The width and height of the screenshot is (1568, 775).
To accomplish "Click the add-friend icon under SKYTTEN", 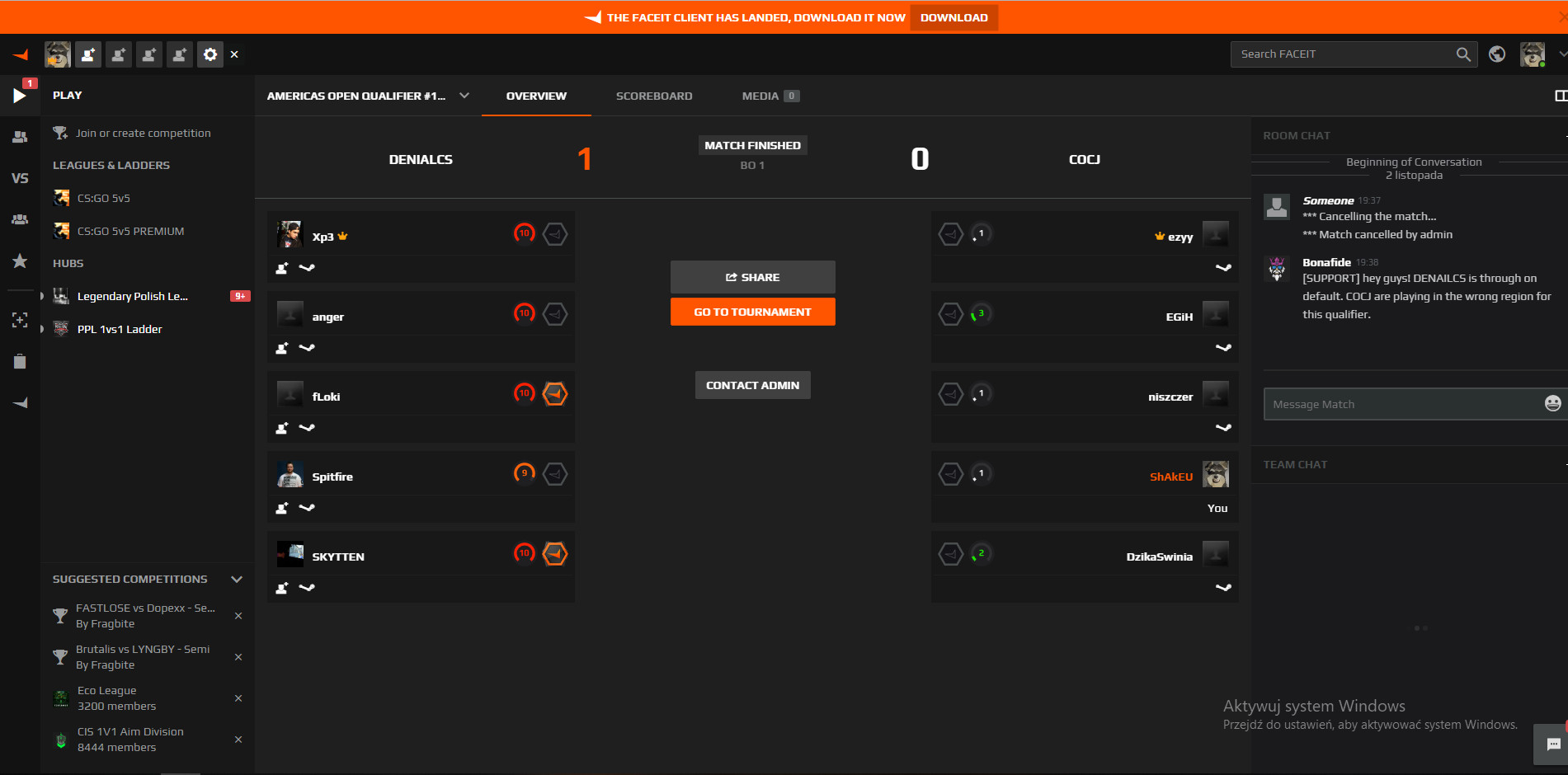I will click(x=282, y=588).
